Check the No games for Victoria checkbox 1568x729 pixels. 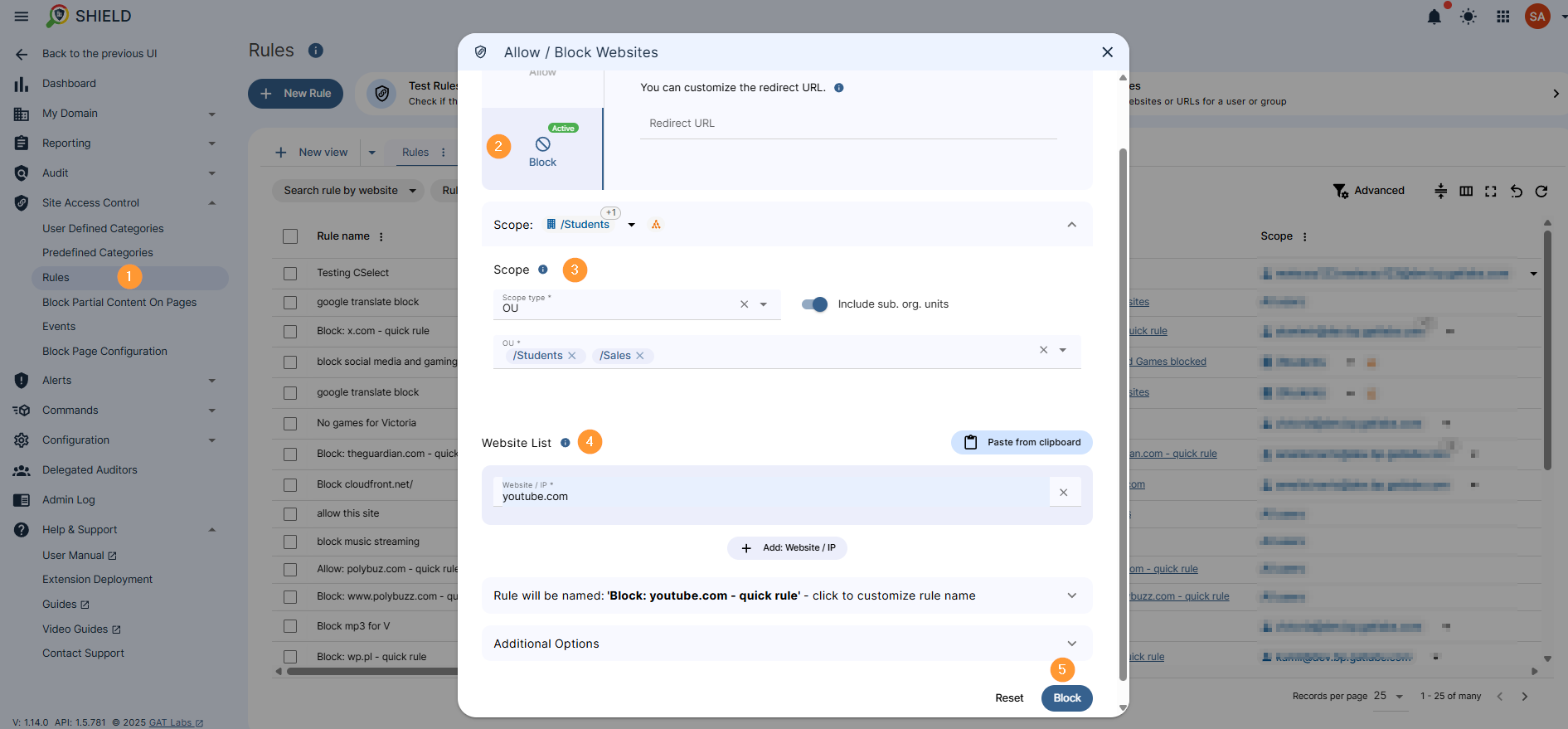point(290,423)
